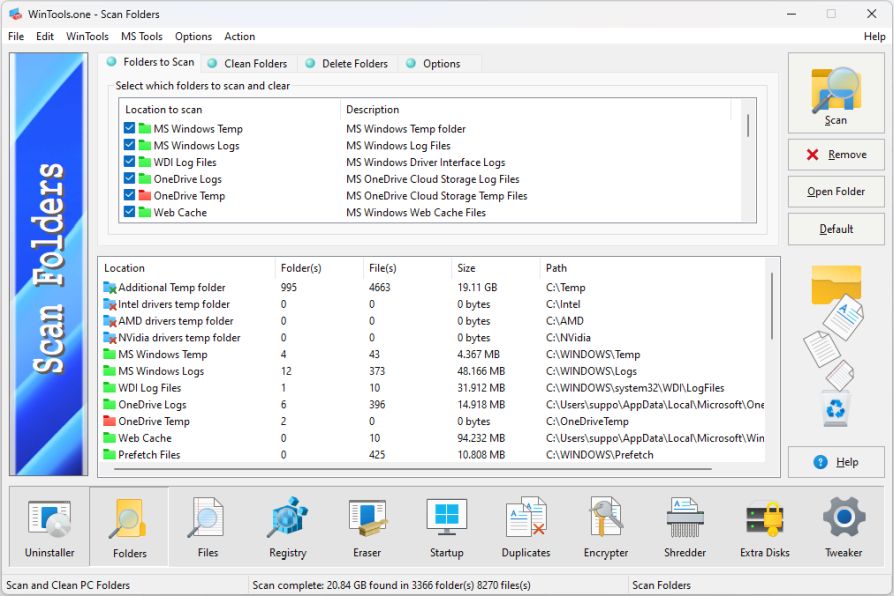Toggle the WDI Log Files checkbox

click(129, 161)
